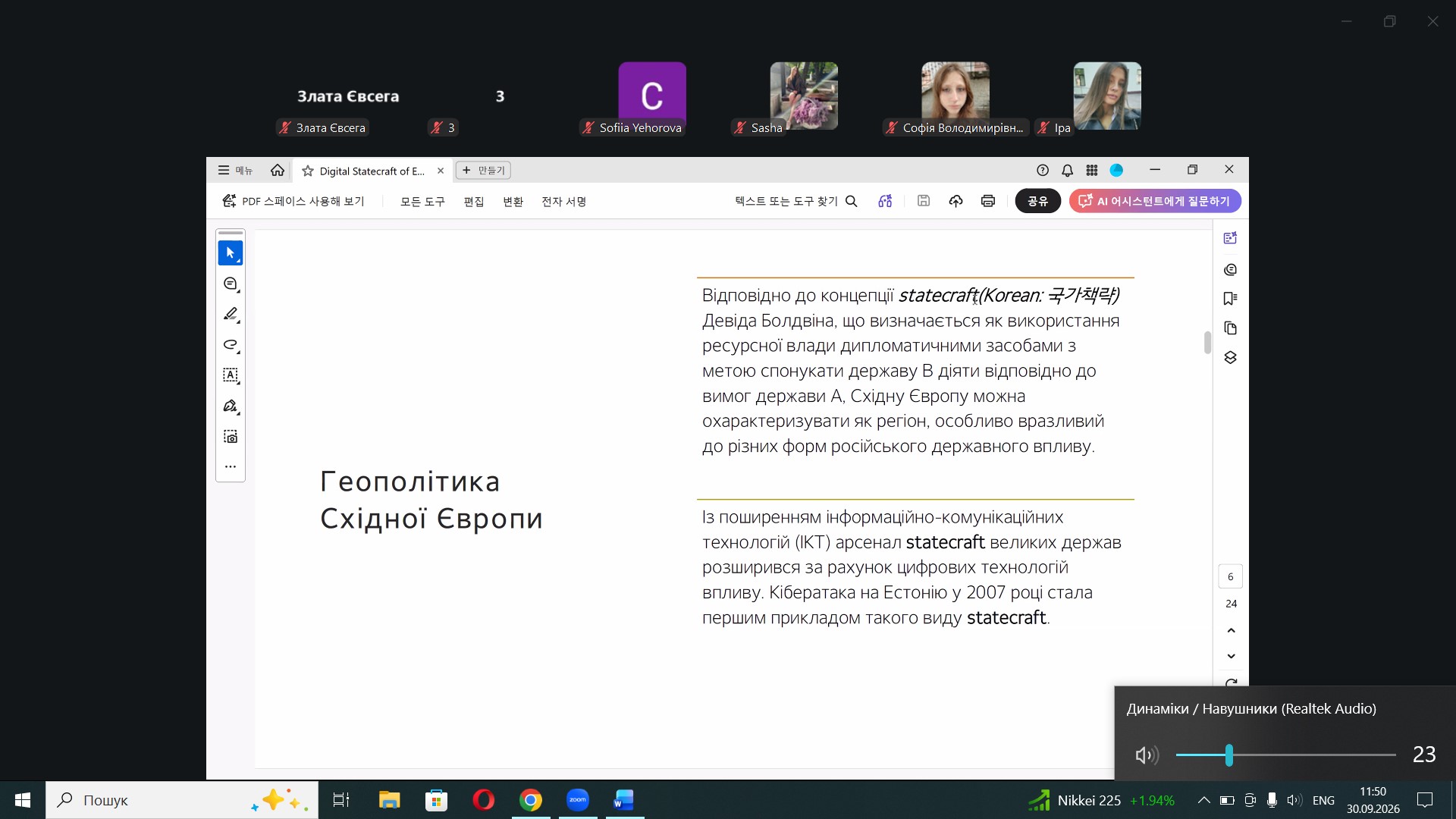
Task: Open the 편집 menu
Action: (x=474, y=202)
